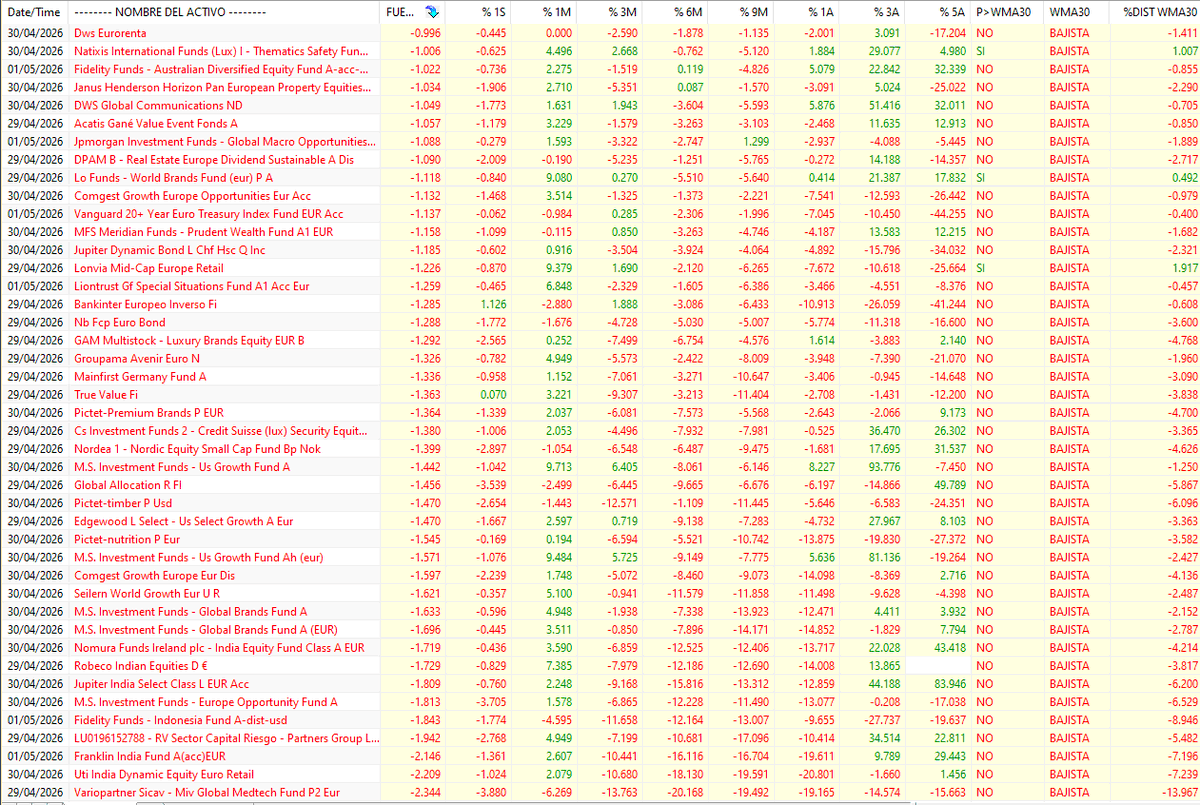Select Jupiter Dynamic Bond L Chf row
This screenshot has height=805, width=1200.
click(x=600, y=250)
